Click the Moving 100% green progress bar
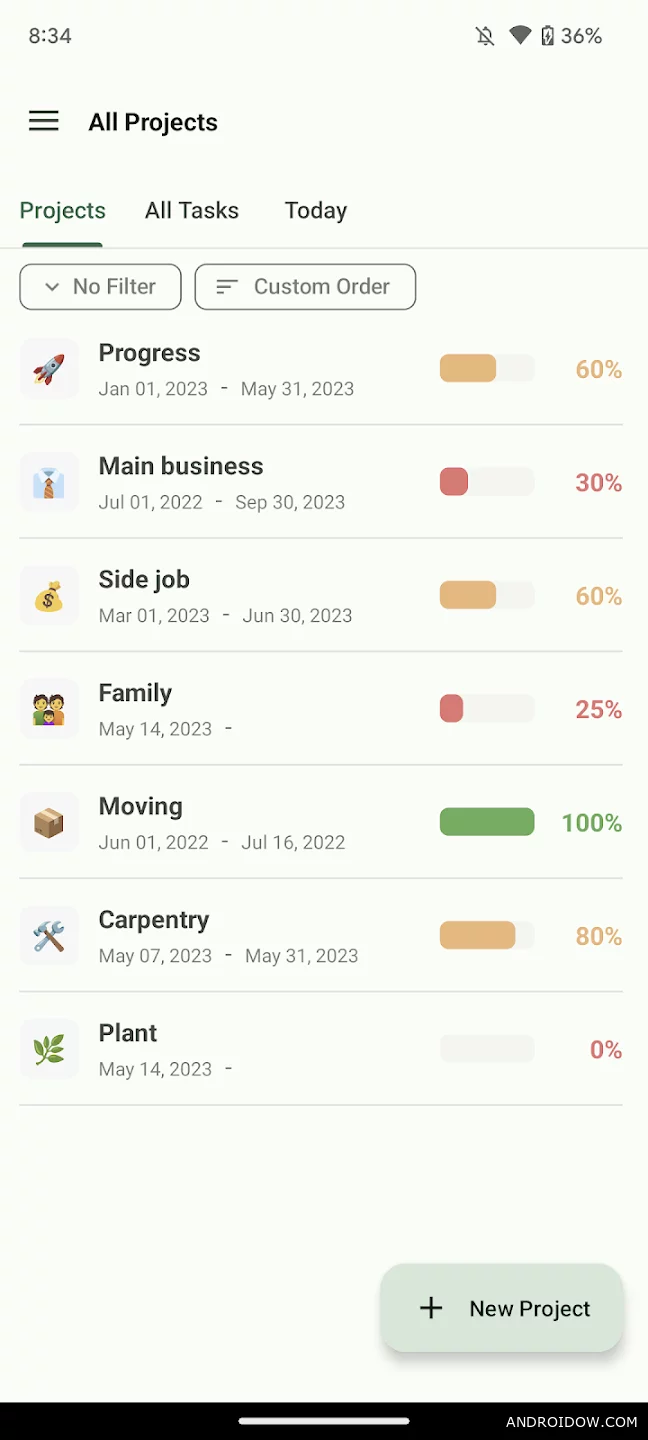 pyautogui.click(x=487, y=822)
